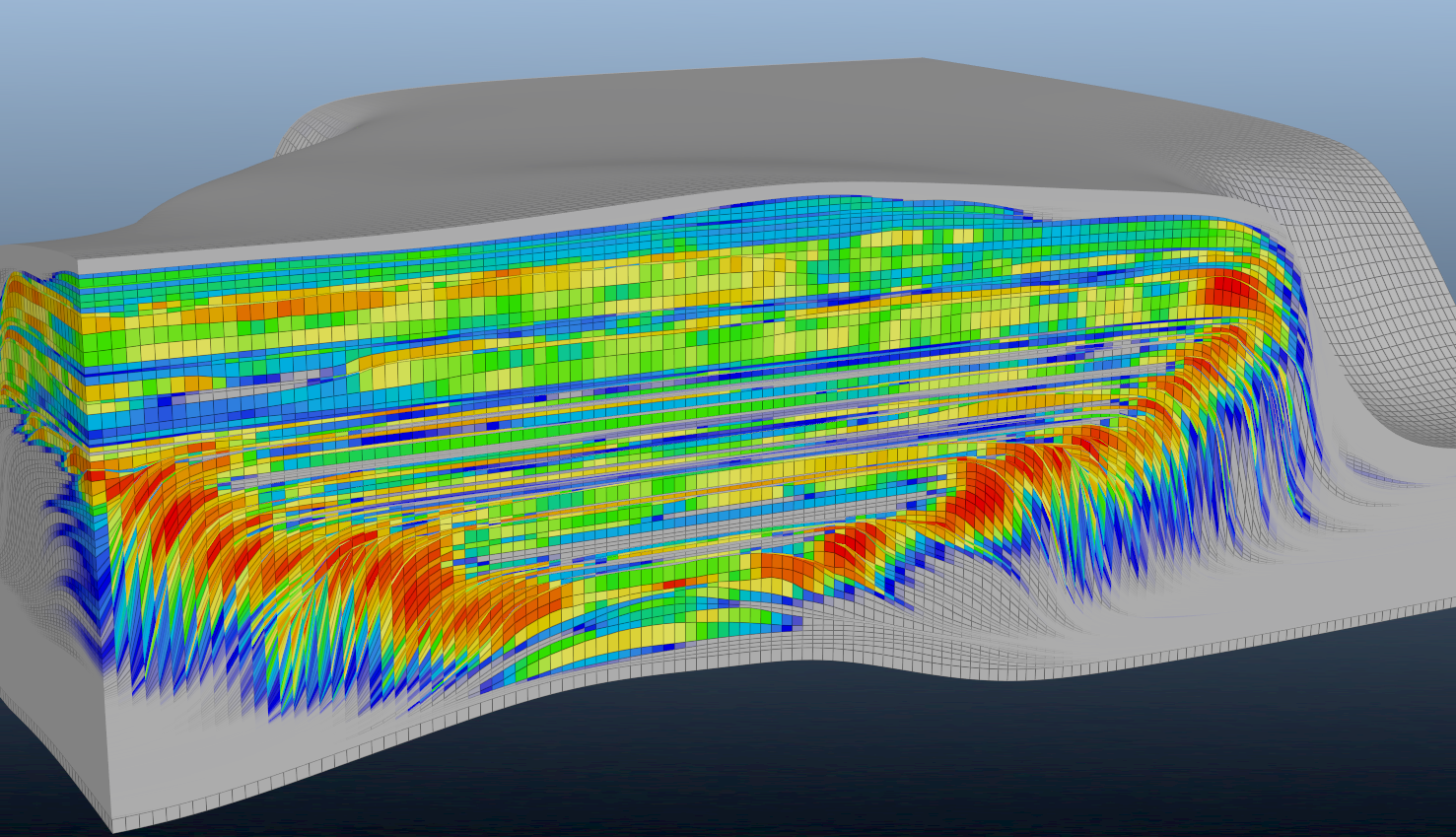
Task: Click the light blue sky background in top-left corner
Action: point(79,59)
